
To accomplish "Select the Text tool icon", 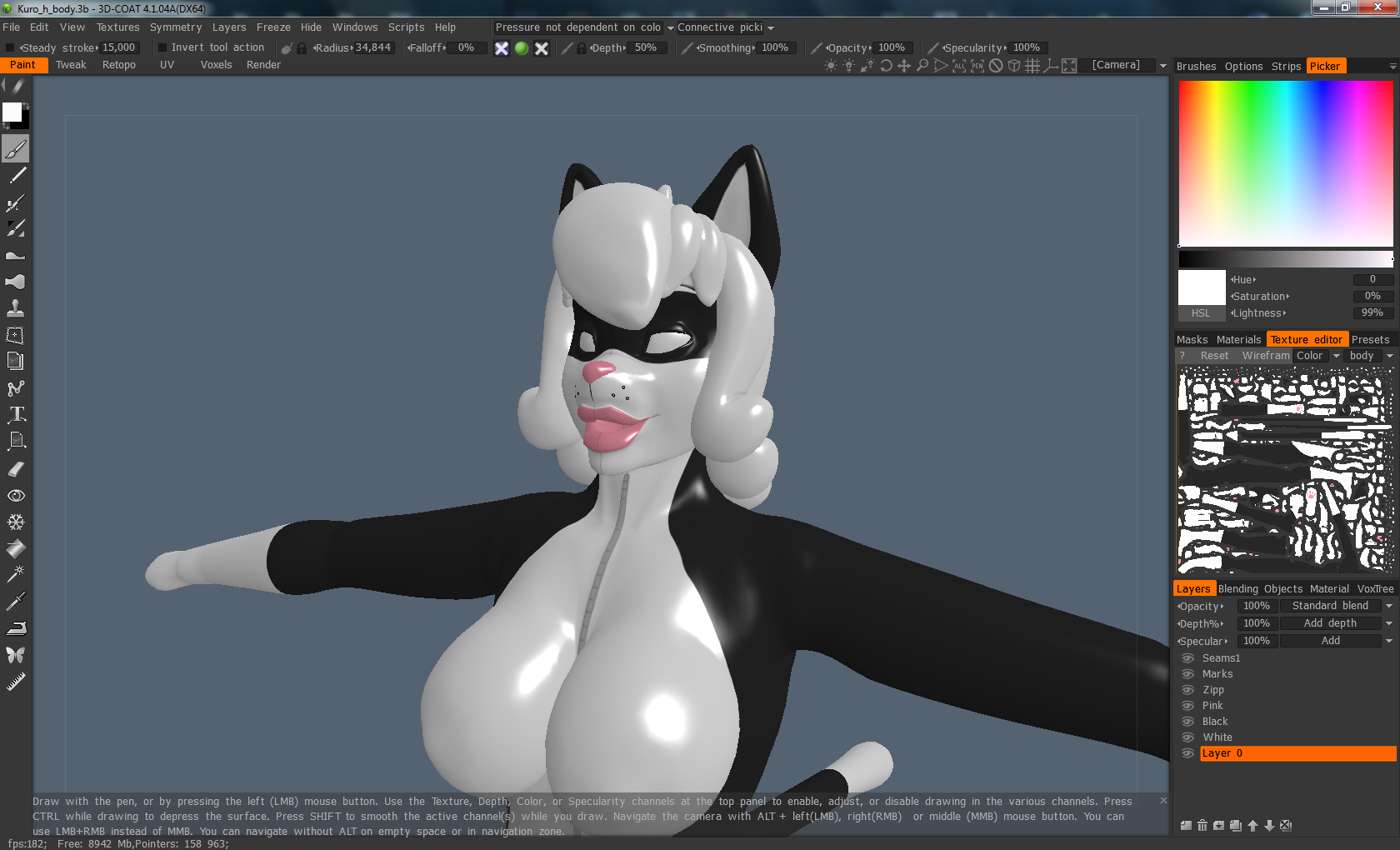I will coord(16,414).
